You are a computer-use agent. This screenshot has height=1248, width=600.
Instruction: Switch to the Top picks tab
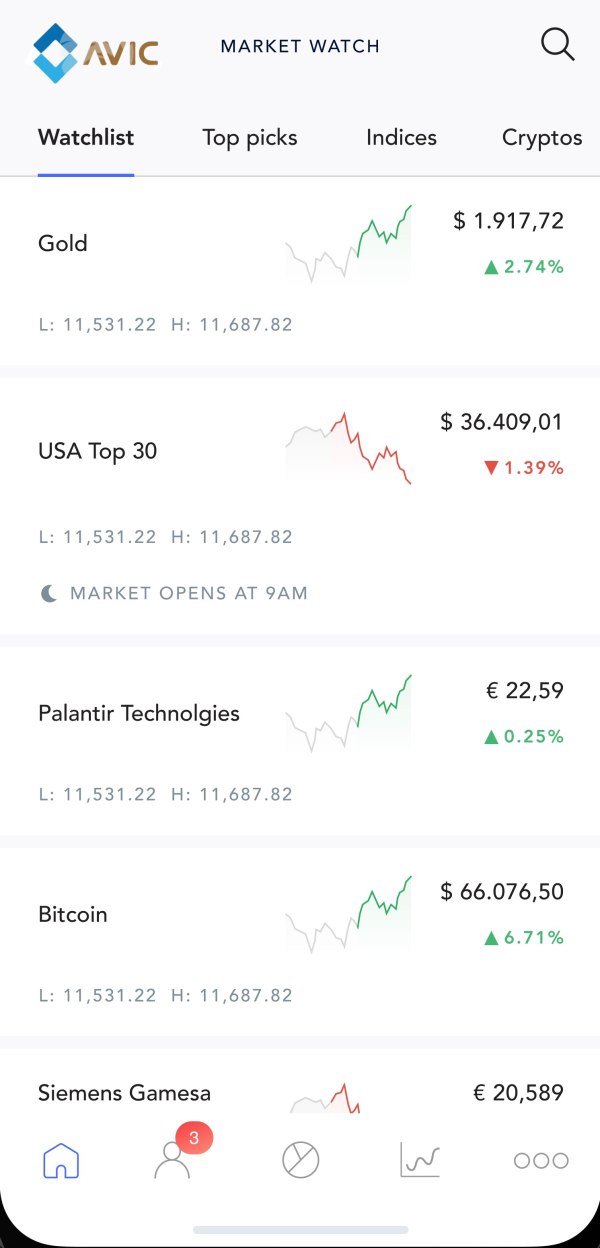[x=250, y=138]
